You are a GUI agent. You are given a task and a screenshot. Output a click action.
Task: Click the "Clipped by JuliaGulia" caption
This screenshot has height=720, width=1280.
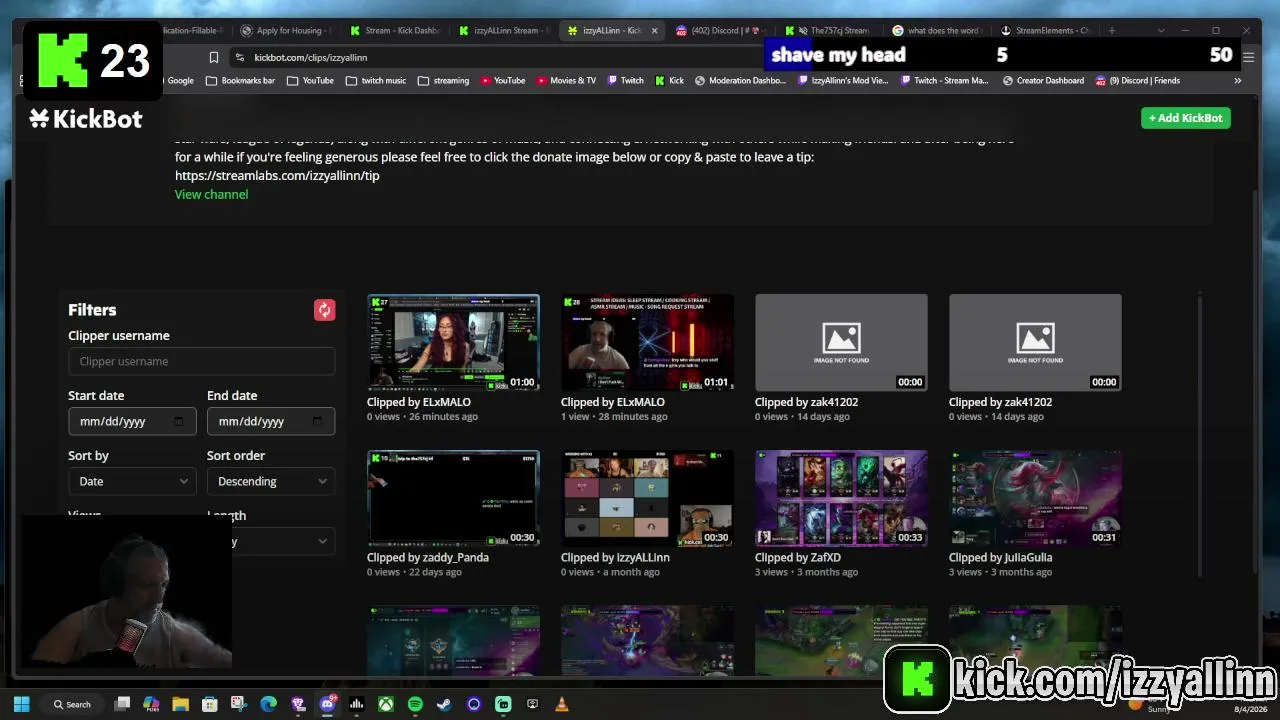[1003, 558]
